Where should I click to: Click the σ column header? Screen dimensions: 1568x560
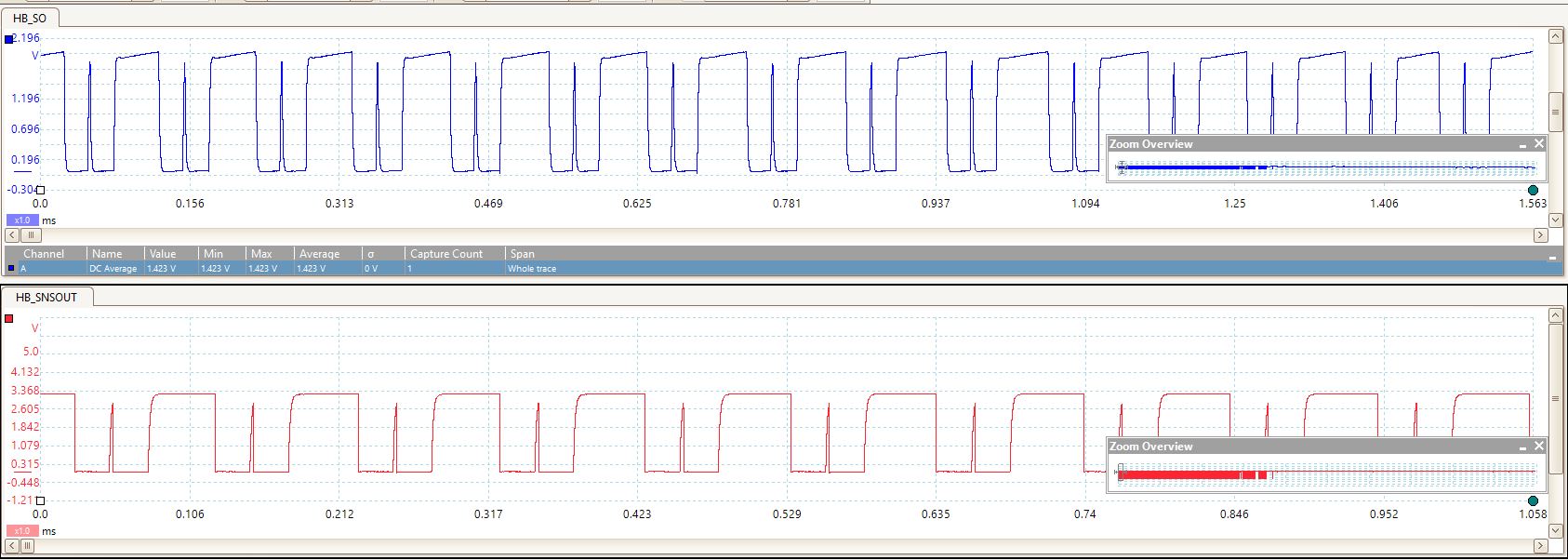[370, 254]
